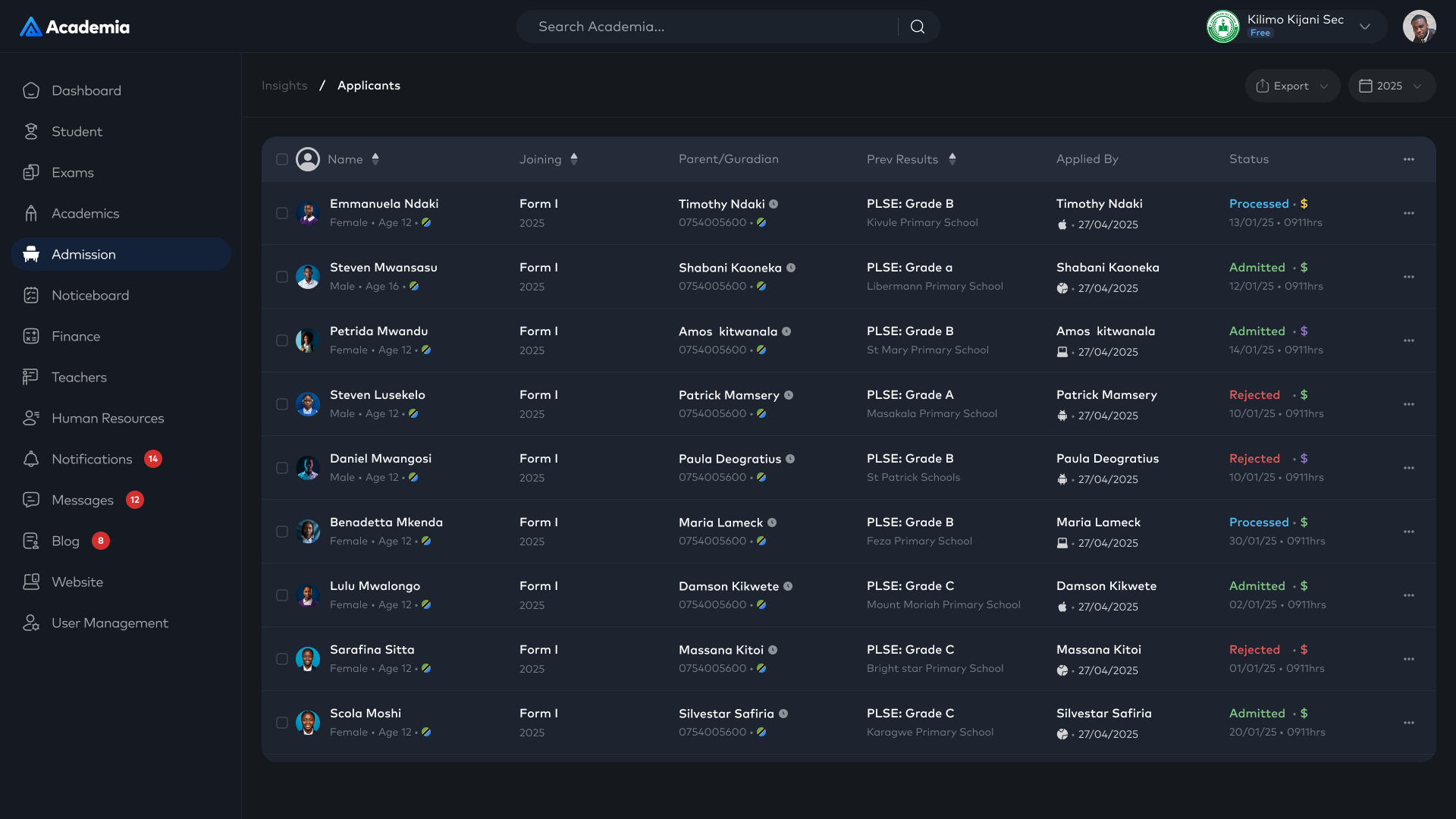Screen dimensions: 1456x819
Task: Expand the Kilimo Kijani Sec school switcher
Action: [1364, 27]
